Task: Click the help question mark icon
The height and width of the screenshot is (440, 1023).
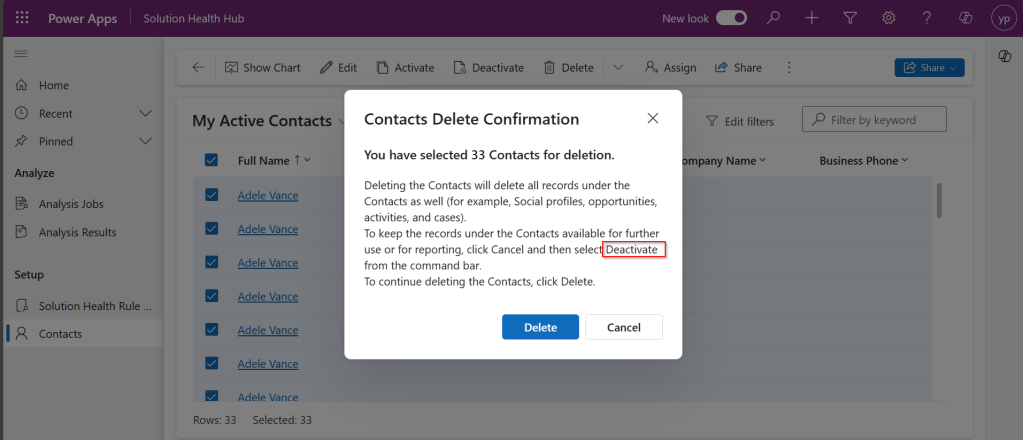Action: (927, 18)
